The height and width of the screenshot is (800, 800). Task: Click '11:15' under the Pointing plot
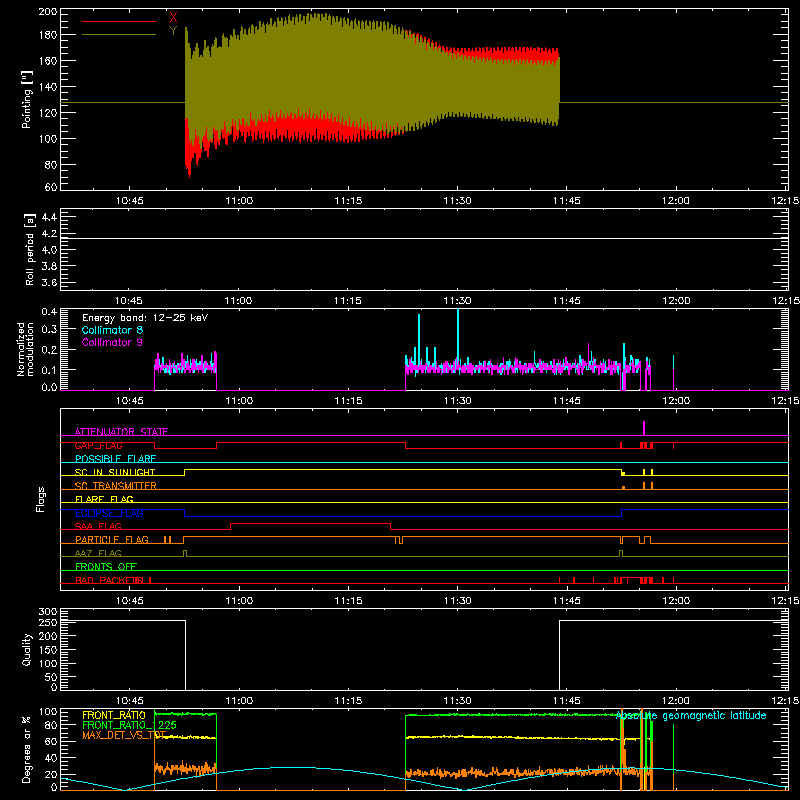(348, 201)
